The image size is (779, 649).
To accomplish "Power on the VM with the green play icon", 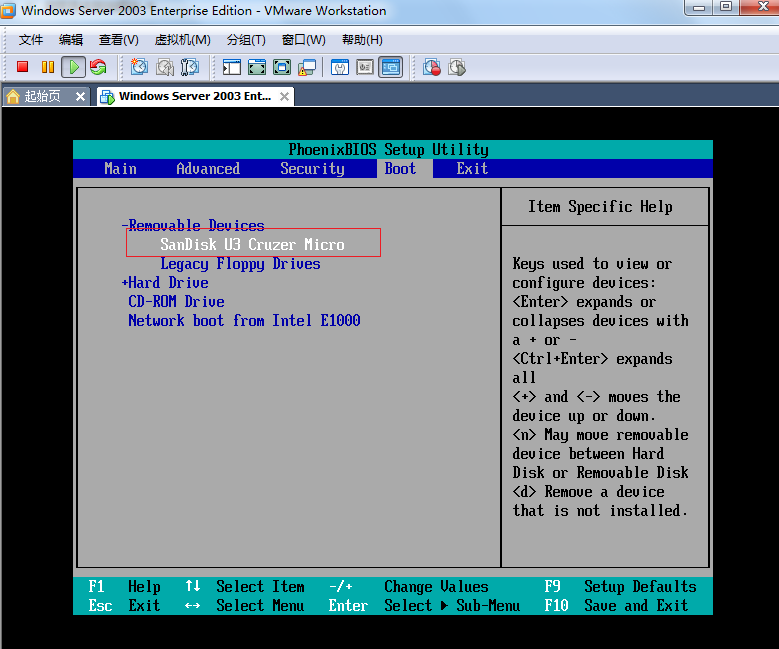I will click(x=74, y=67).
